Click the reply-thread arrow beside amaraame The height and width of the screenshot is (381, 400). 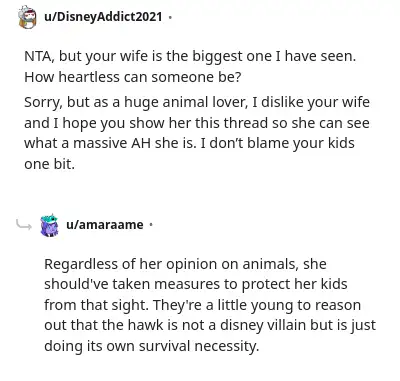coord(24,226)
